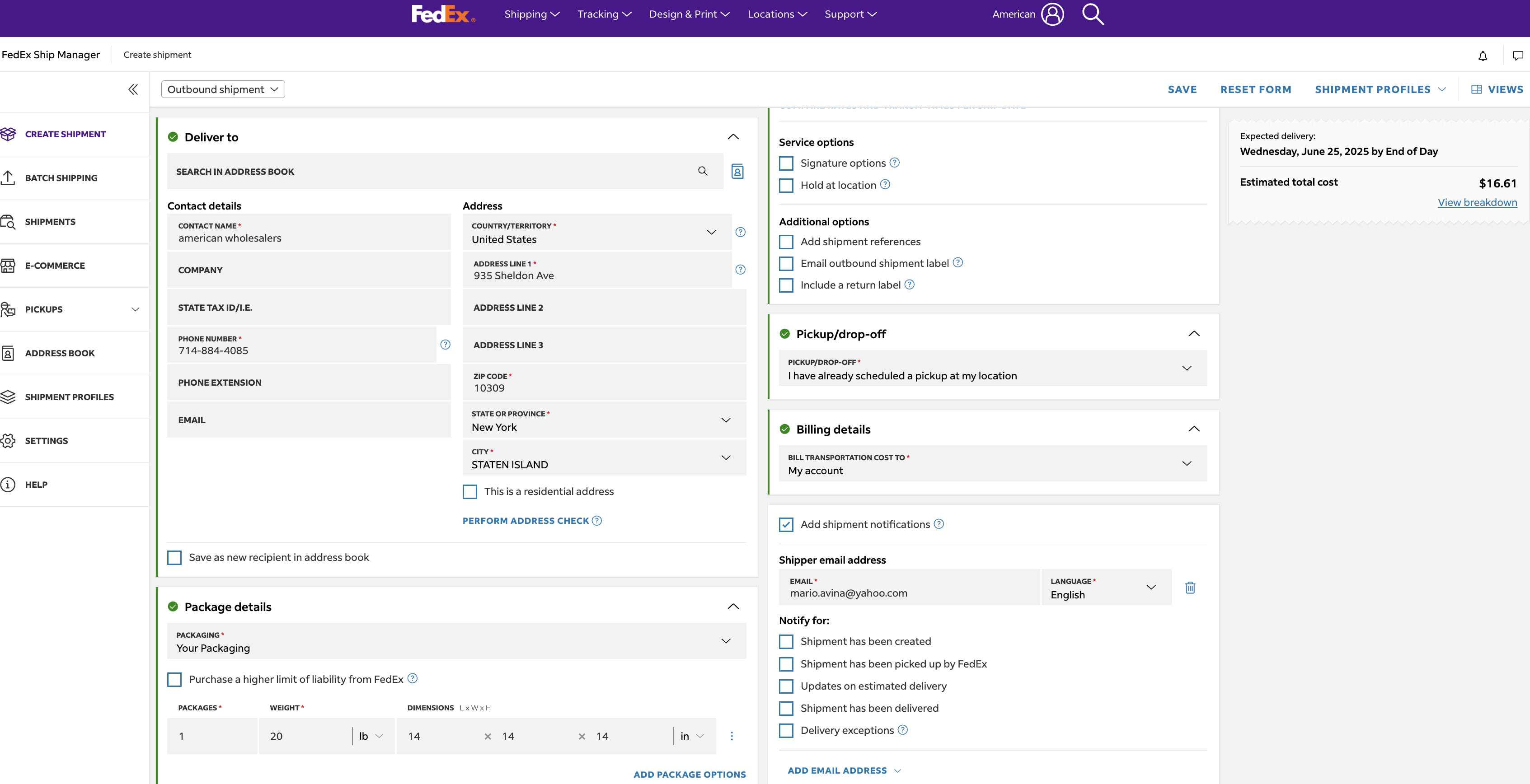Image resolution: width=1530 pixels, height=784 pixels.
Task: Open Bill transportation cost to dropdown
Action: [992, 463]
